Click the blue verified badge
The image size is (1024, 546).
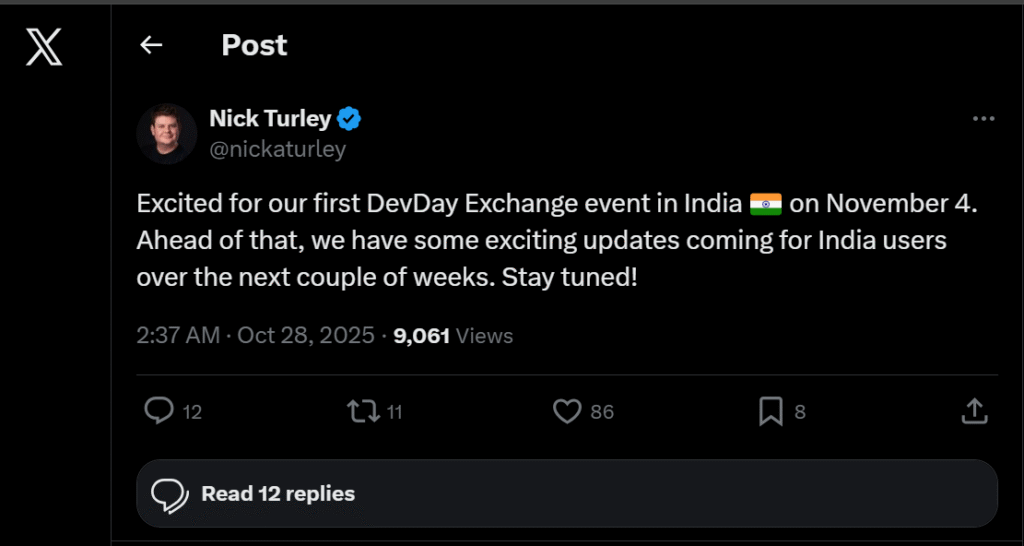click(x=349, y=119)
